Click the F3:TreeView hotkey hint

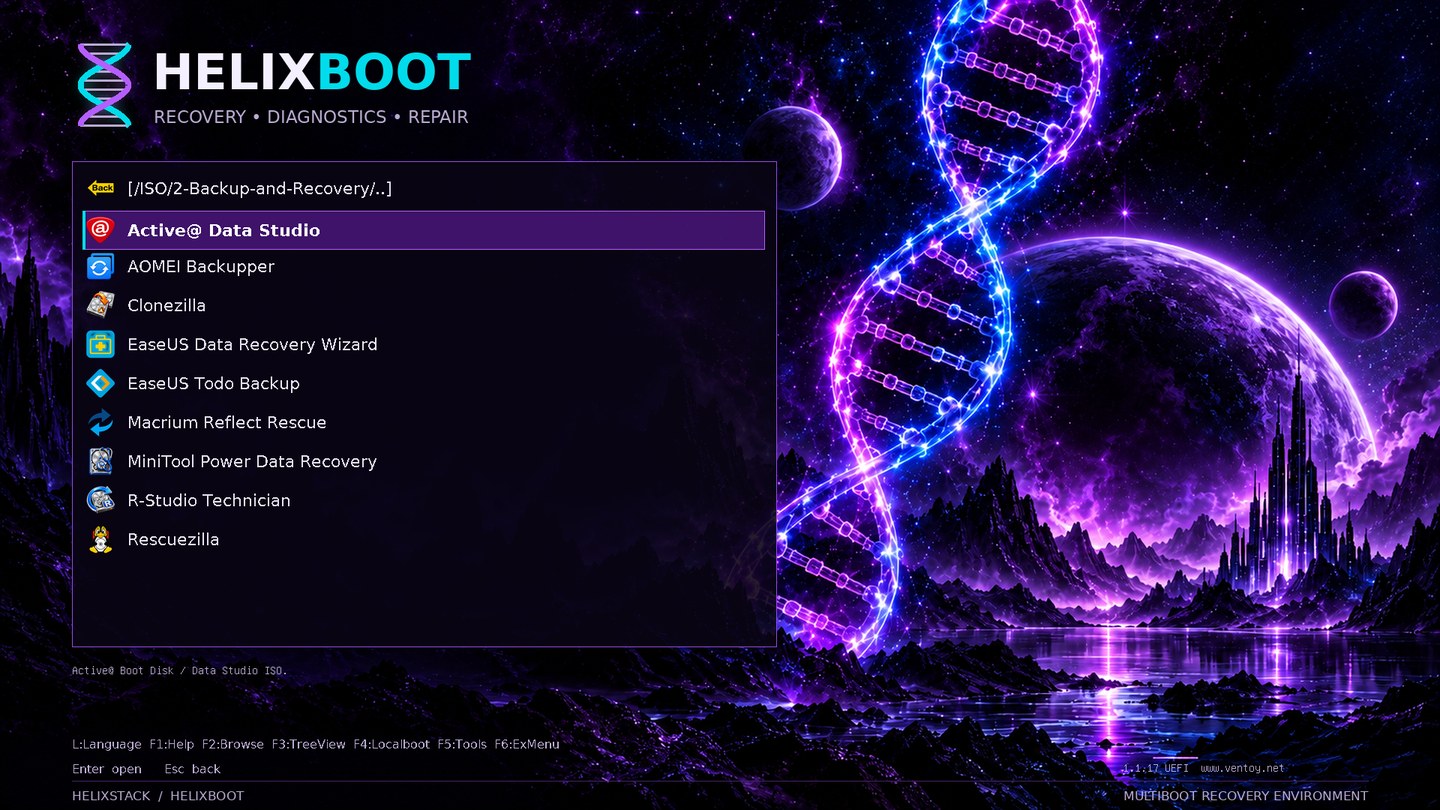[x=309, y=744]
